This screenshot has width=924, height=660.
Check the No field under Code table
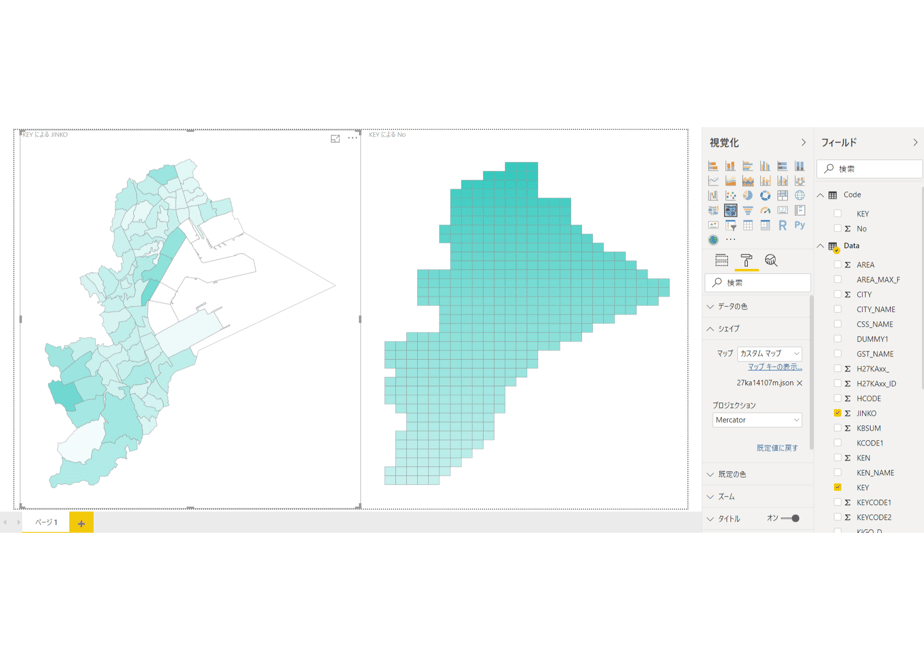coord(837,228)
